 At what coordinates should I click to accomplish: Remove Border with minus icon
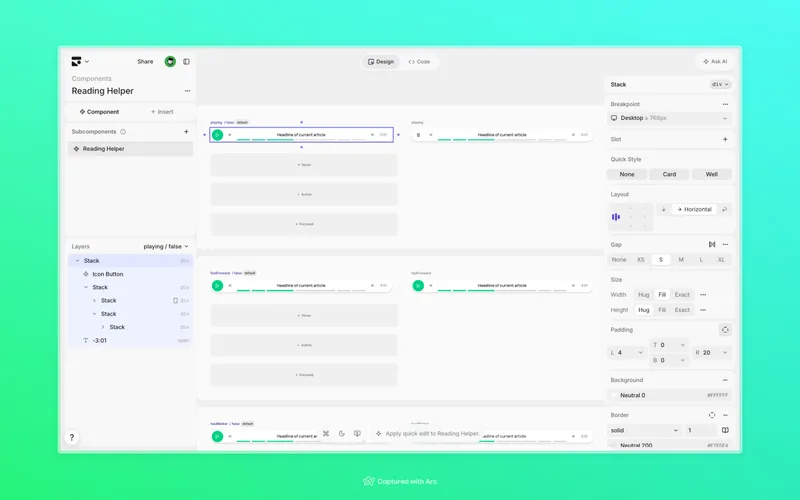tap(725, 415)
